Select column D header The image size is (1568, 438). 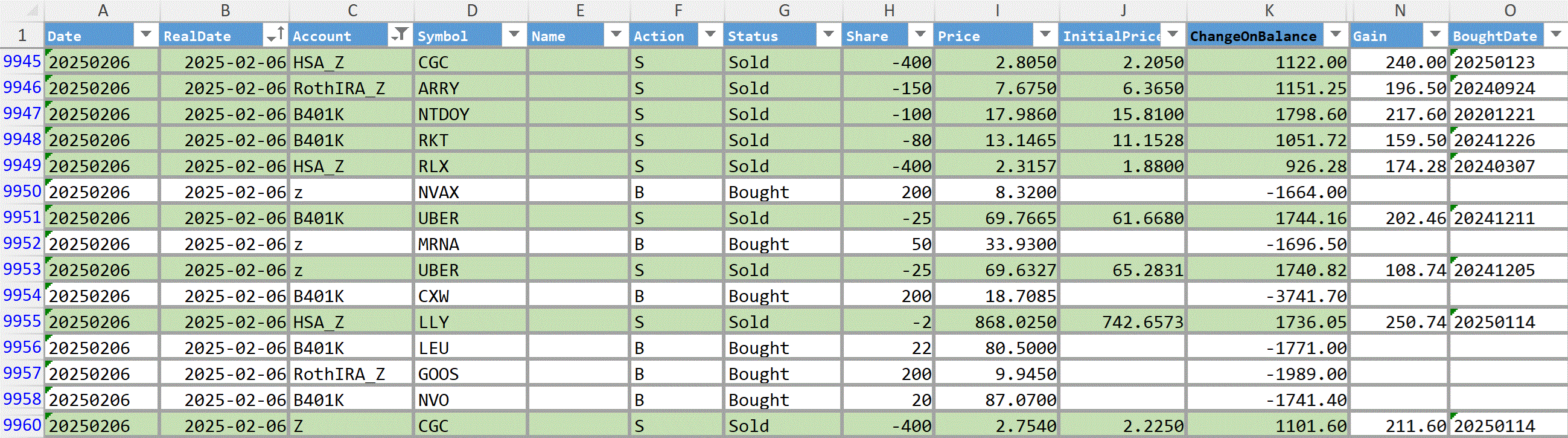coord(471,10)
